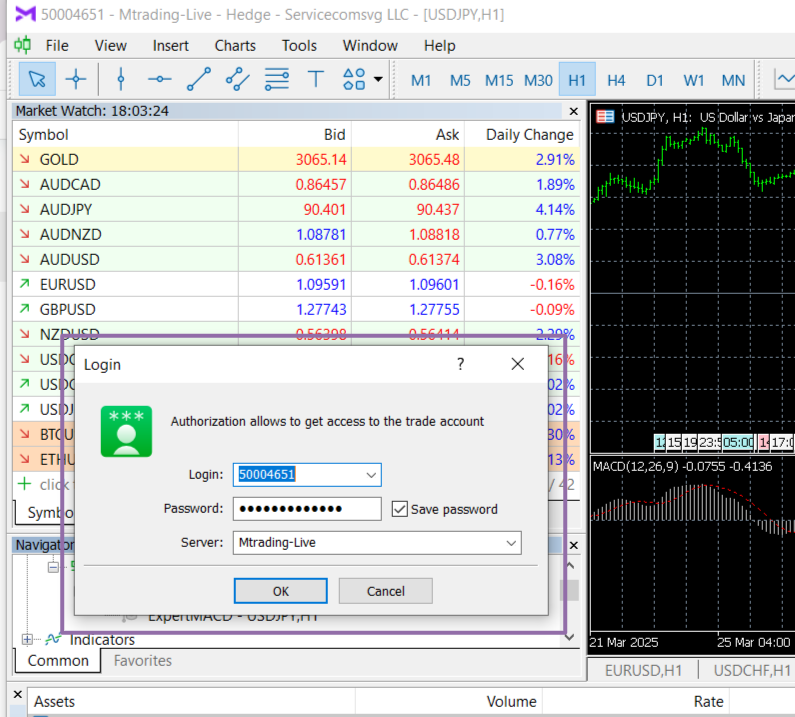Image resolution: width=795 pixels, height=717 pixels.
Task: Click the Indicators icon in Navigator
Action: click(53, 639)
